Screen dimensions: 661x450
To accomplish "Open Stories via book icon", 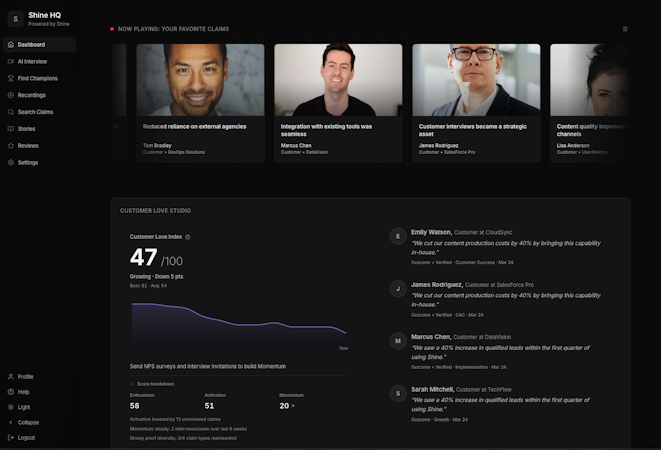I will [11, 129].
